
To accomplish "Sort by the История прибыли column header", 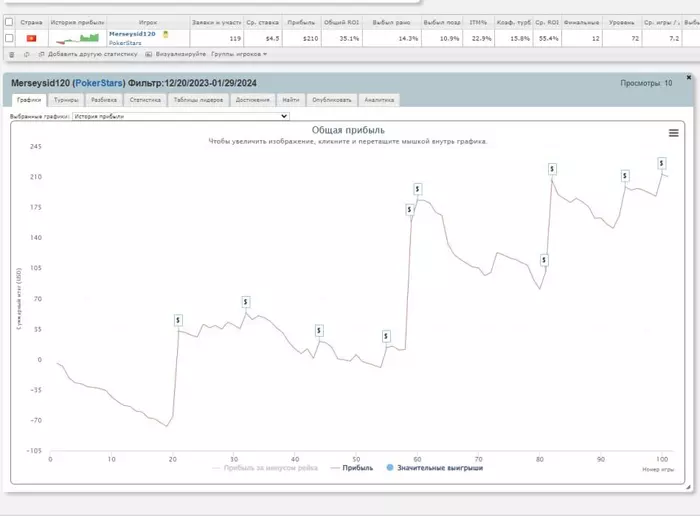I will [x=77, y=22].
